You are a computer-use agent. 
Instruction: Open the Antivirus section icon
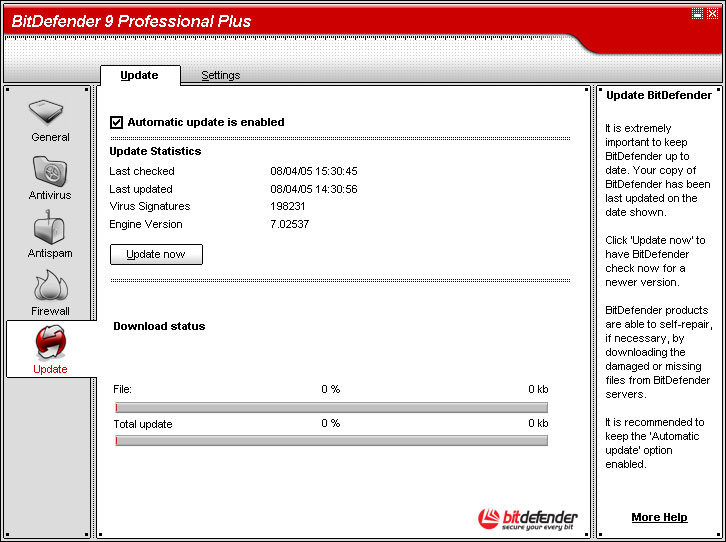[50, 172]
